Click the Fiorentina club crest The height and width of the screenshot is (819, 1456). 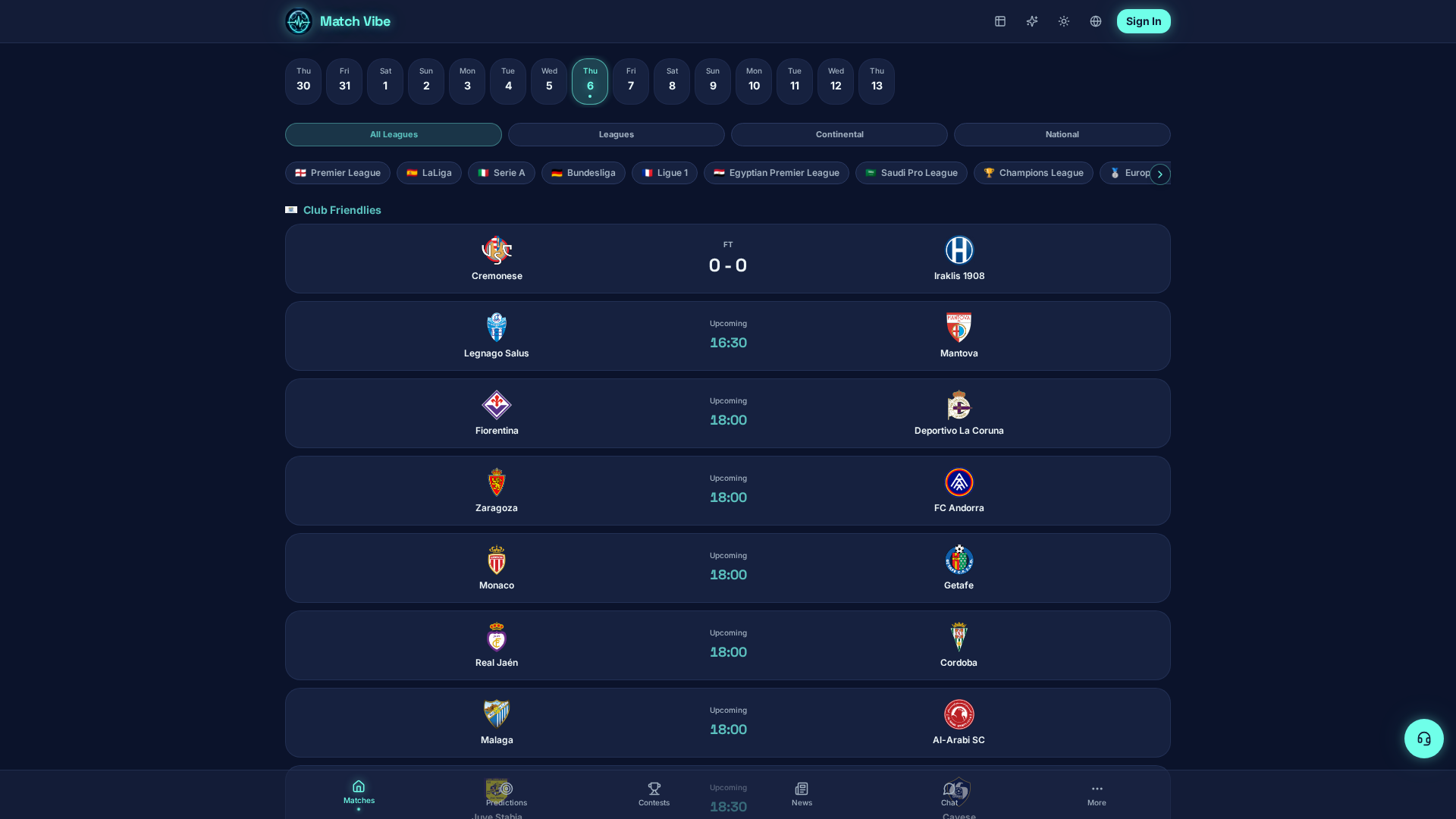[x=497, y=405]
